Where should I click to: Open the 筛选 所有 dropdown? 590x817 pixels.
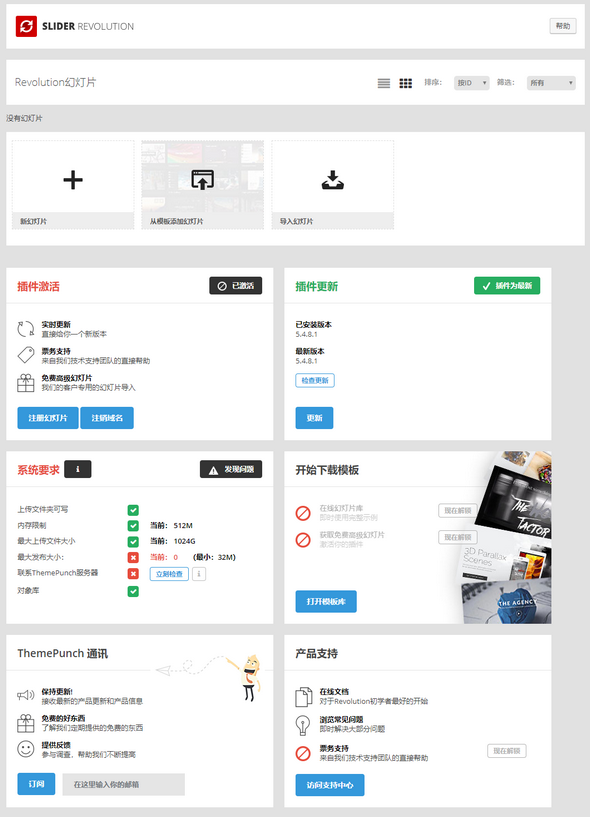pos(551,83)
